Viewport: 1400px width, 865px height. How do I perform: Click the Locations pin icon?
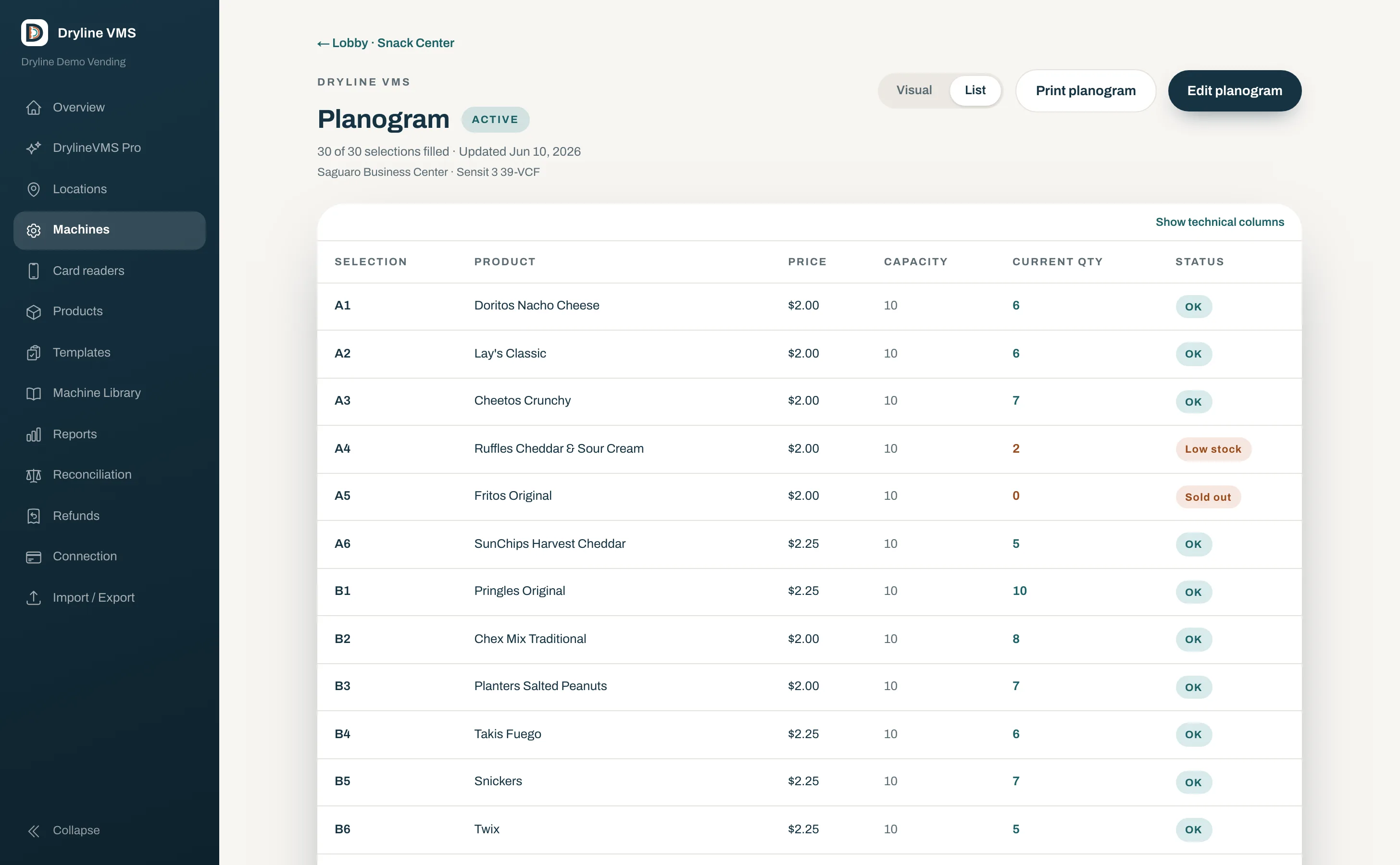tap(34, 189)
